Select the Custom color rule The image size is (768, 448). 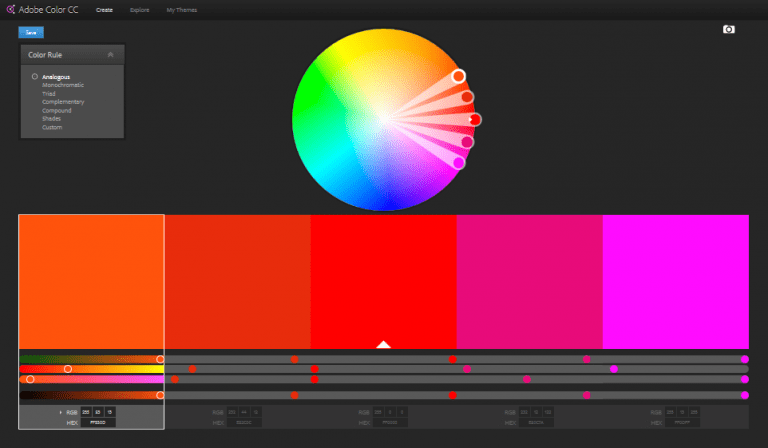pyautogui.click(x=52, y=127)
